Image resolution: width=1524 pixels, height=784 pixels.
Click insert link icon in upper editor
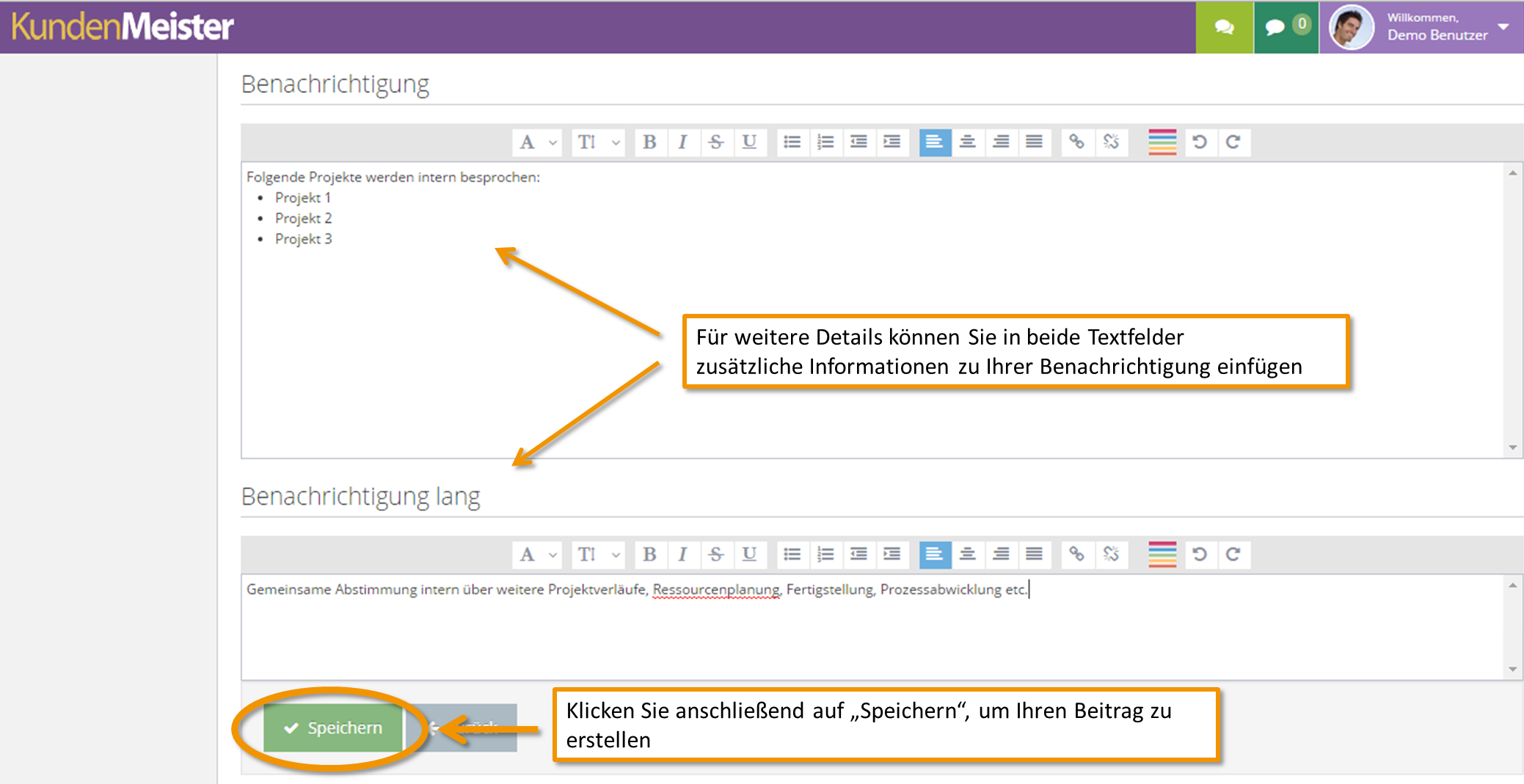[1076, 142]
